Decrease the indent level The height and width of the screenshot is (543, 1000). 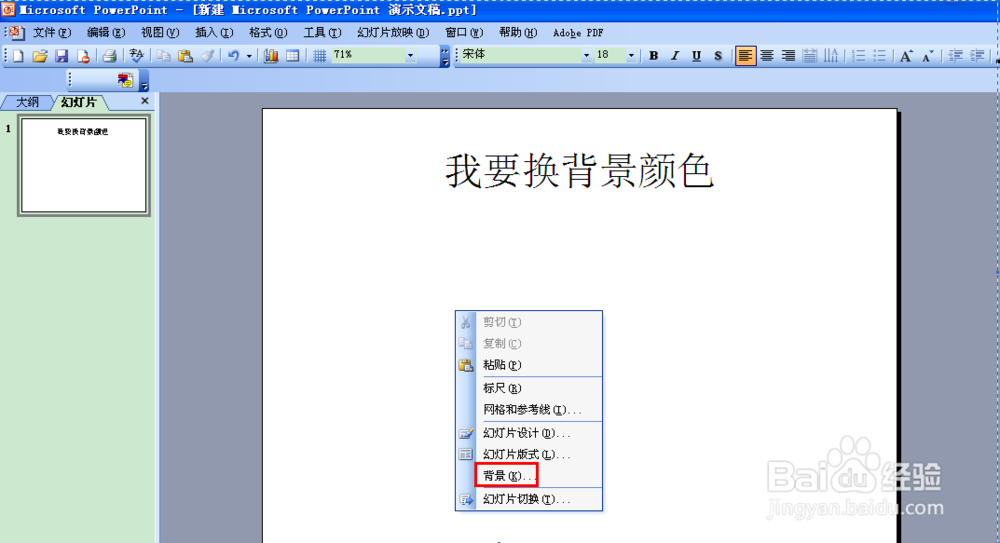point(955,56)
